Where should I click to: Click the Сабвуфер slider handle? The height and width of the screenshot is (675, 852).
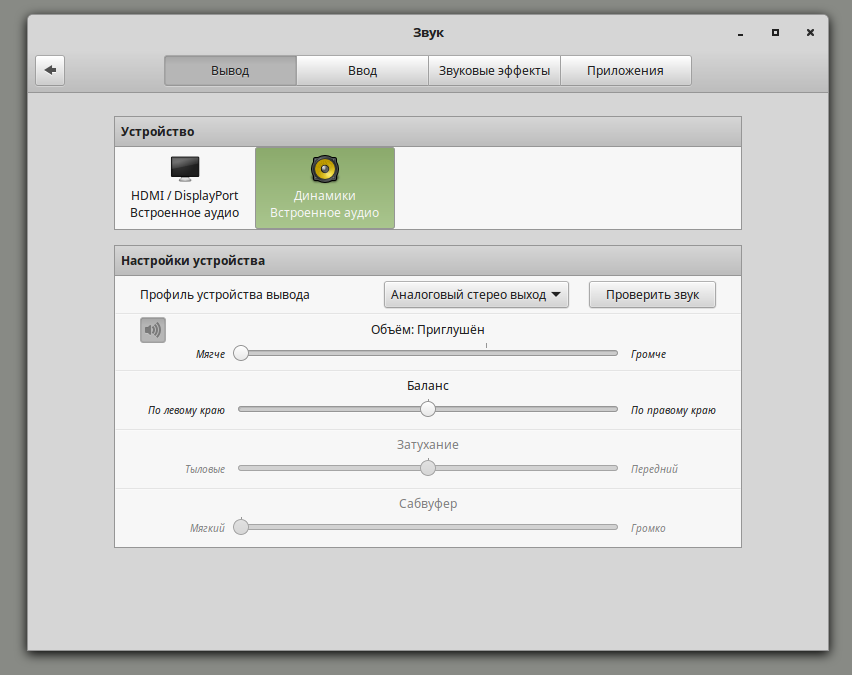[x=241, y=527]
